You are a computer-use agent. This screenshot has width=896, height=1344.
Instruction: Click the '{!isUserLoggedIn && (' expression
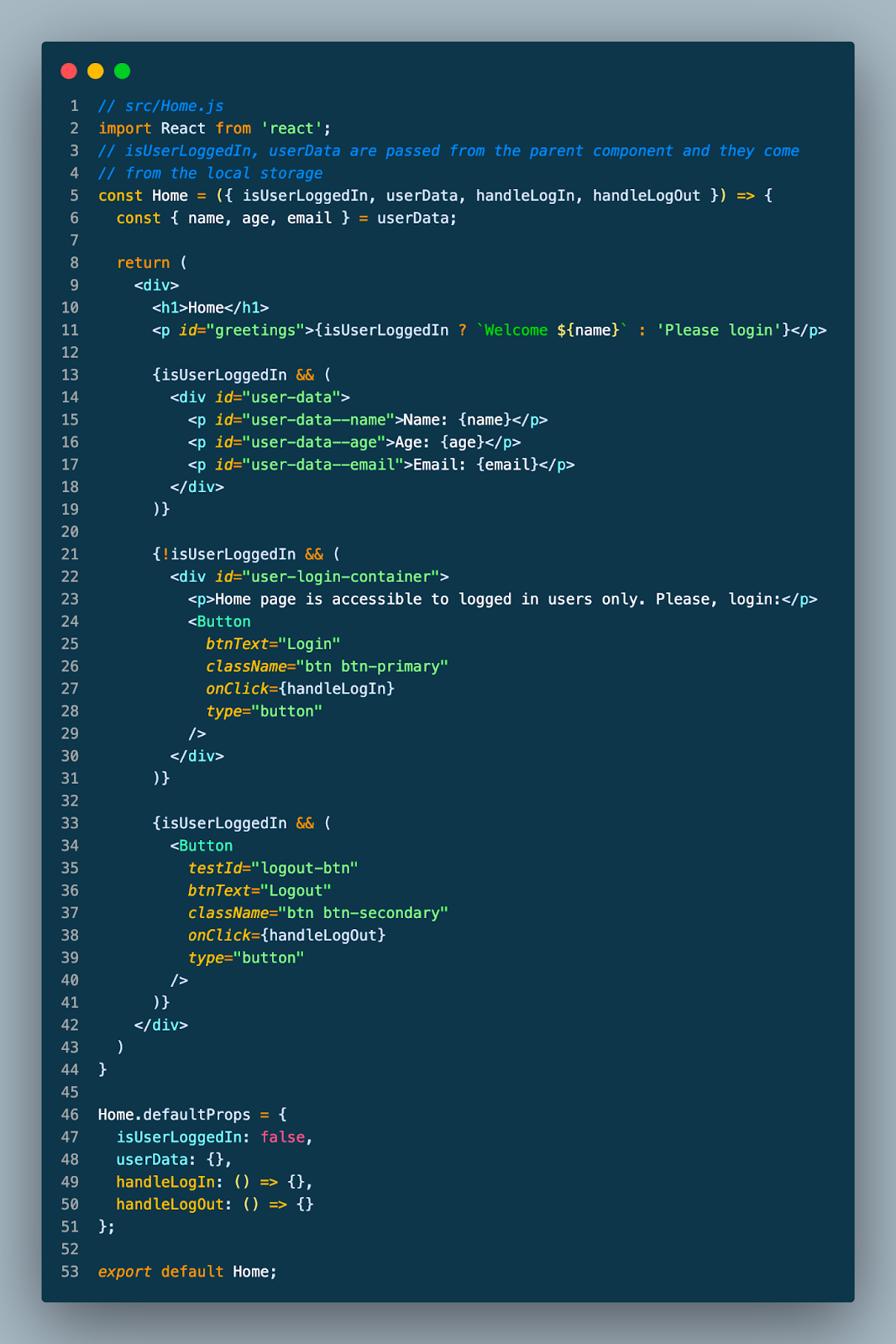click(247, 554)
